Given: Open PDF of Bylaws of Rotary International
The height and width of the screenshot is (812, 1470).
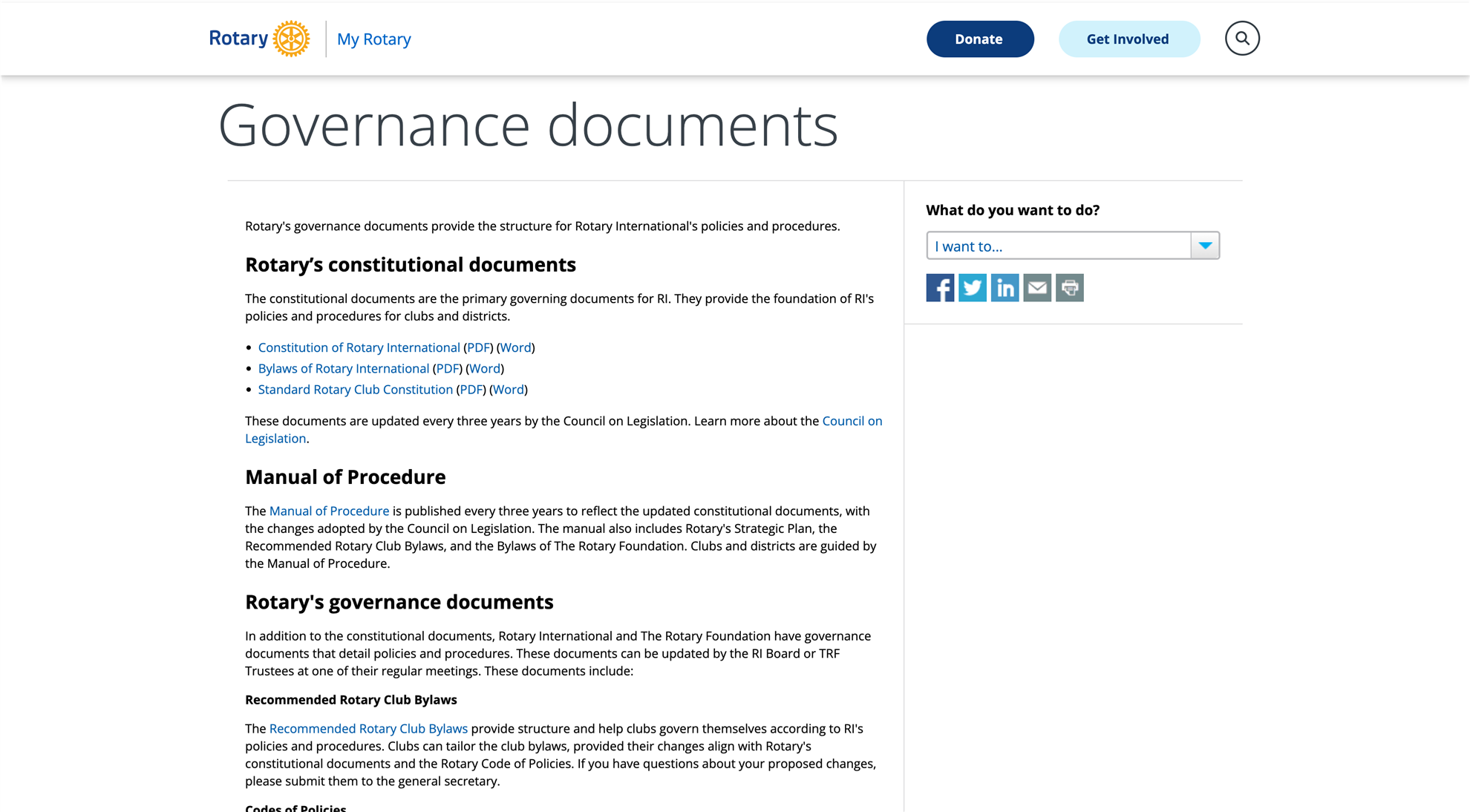Looking at the screenshot, I should tap(448, 368).
